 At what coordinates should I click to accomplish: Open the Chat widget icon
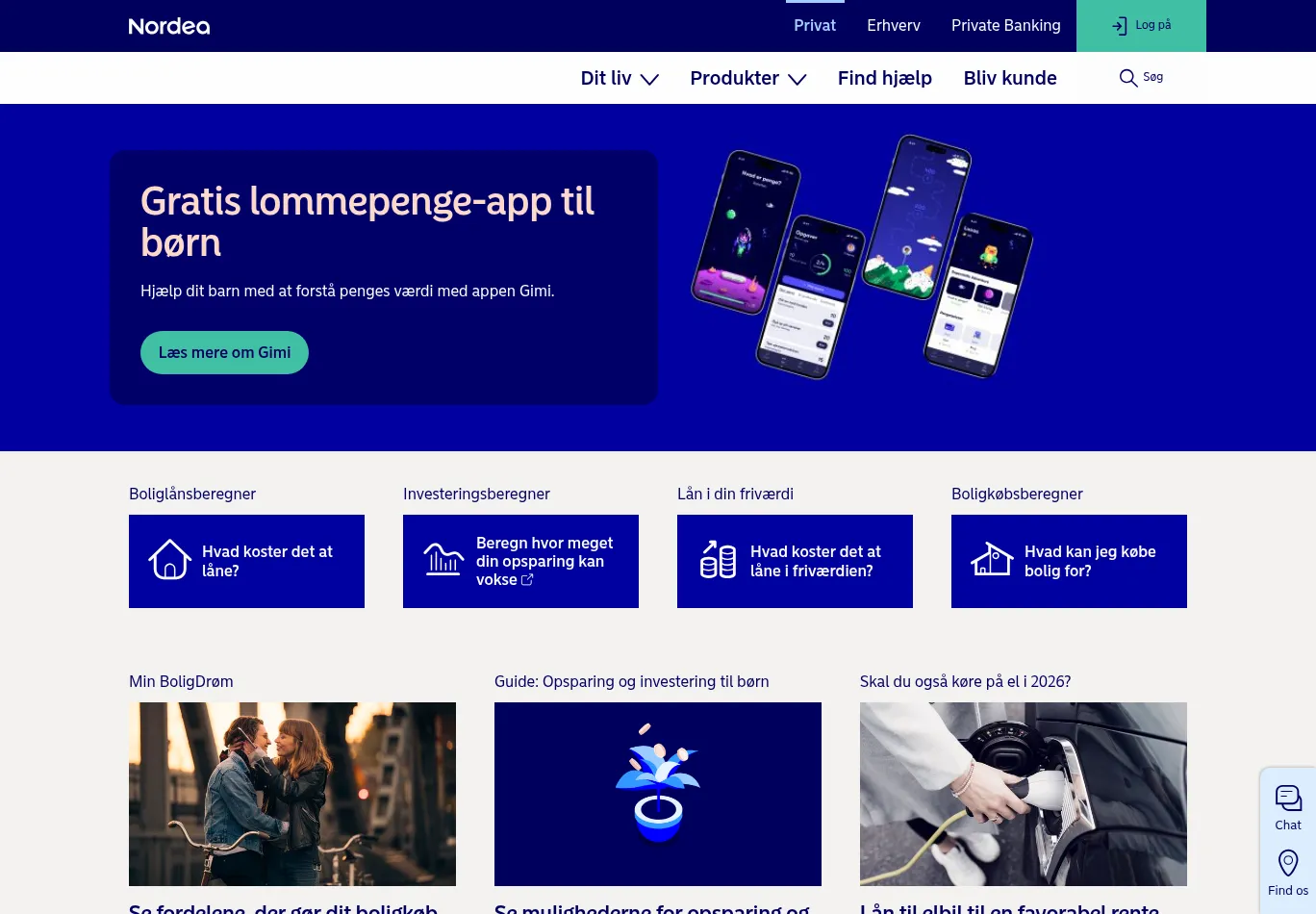coord(1288,798)
